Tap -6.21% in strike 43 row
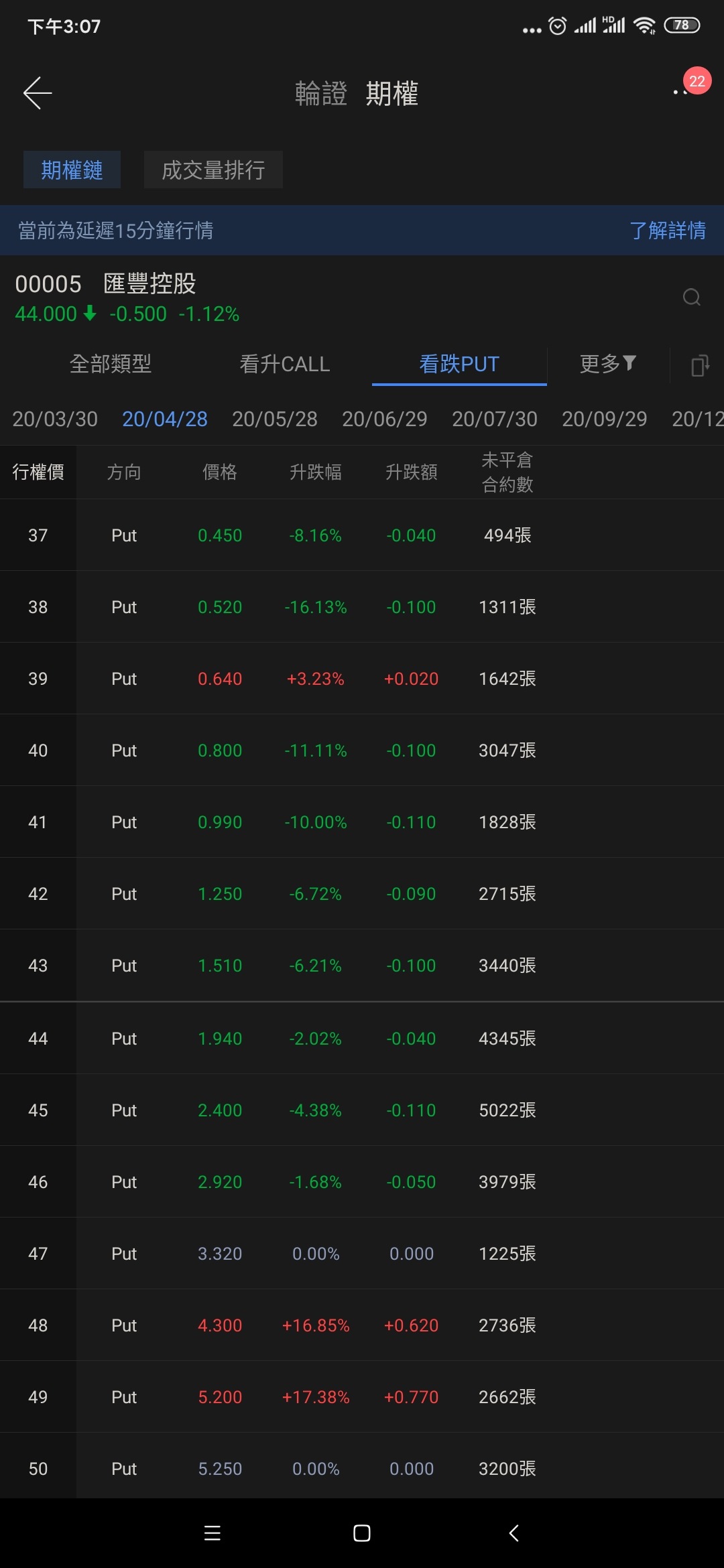The height and width of the screenshot is (1568, 724). click(x=316, y=966)
